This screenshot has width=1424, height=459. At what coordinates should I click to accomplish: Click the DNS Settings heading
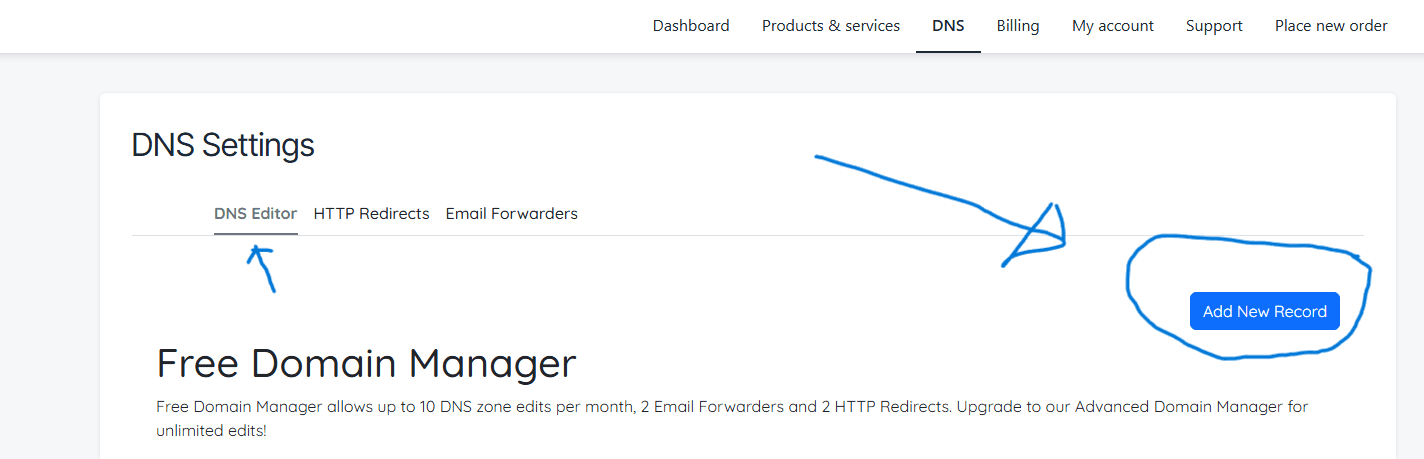click(223, 146)
